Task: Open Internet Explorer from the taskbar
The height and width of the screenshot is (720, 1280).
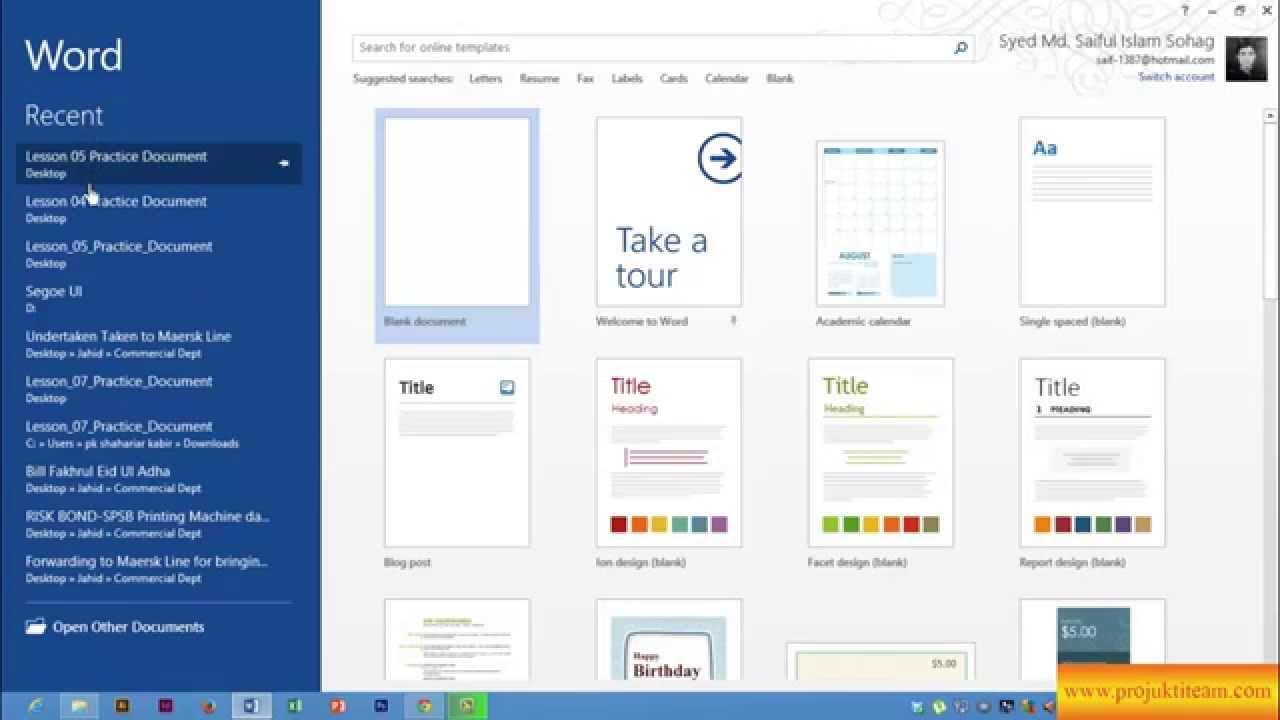Action: 36,705
